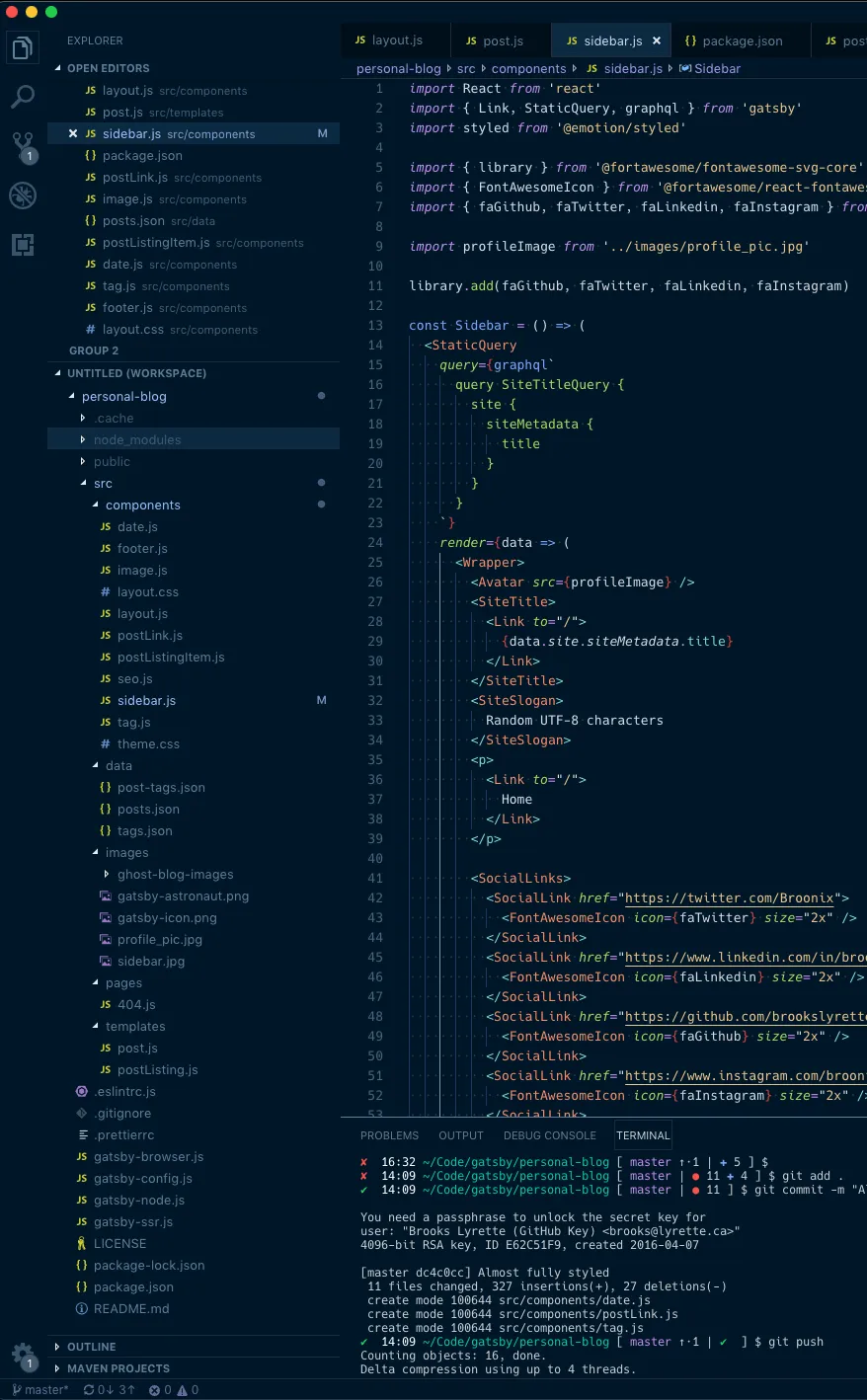
Task: Click the master branch in status bar
Action: tap(40, 1390)
